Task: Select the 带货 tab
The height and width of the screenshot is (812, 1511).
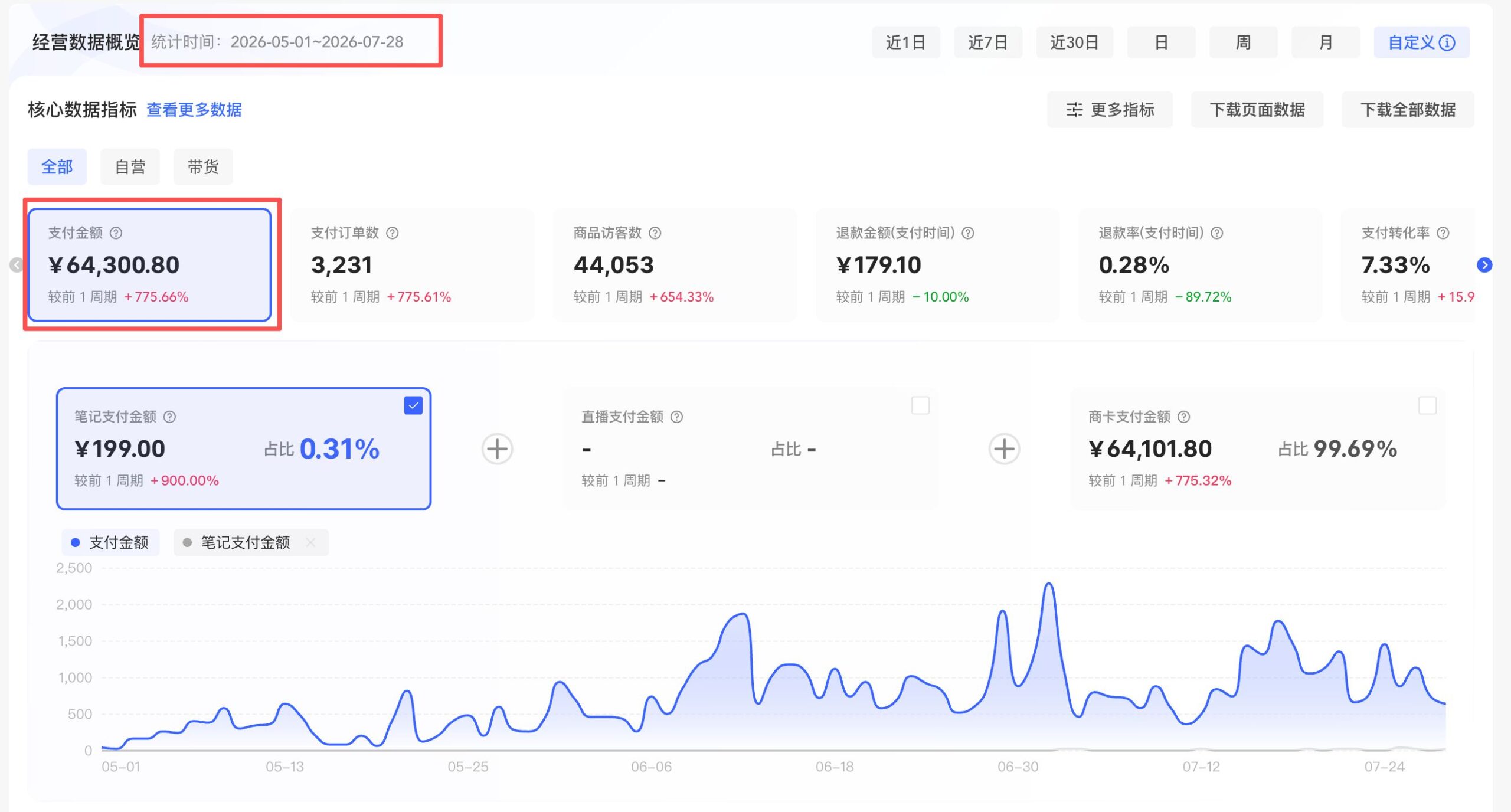Action: (203, 167)
